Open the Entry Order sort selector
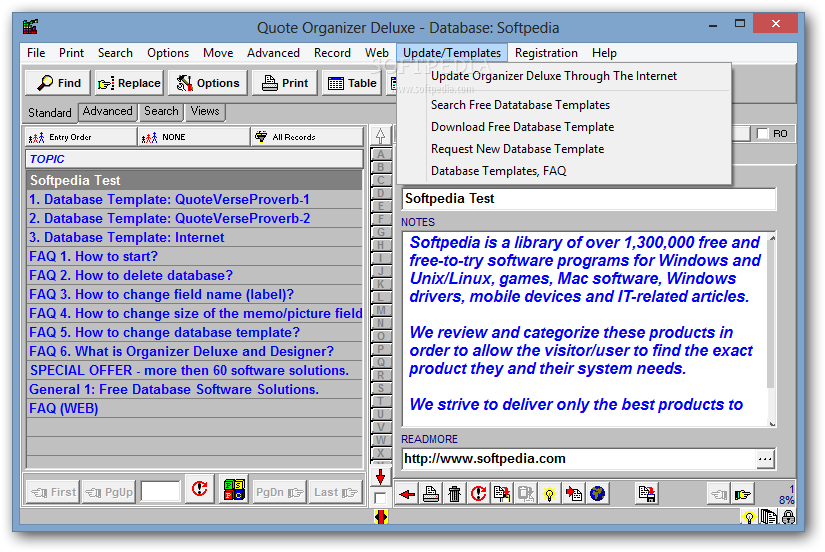Image resolution: width=825 pixels, height=552 pixels. coord(81,137)
